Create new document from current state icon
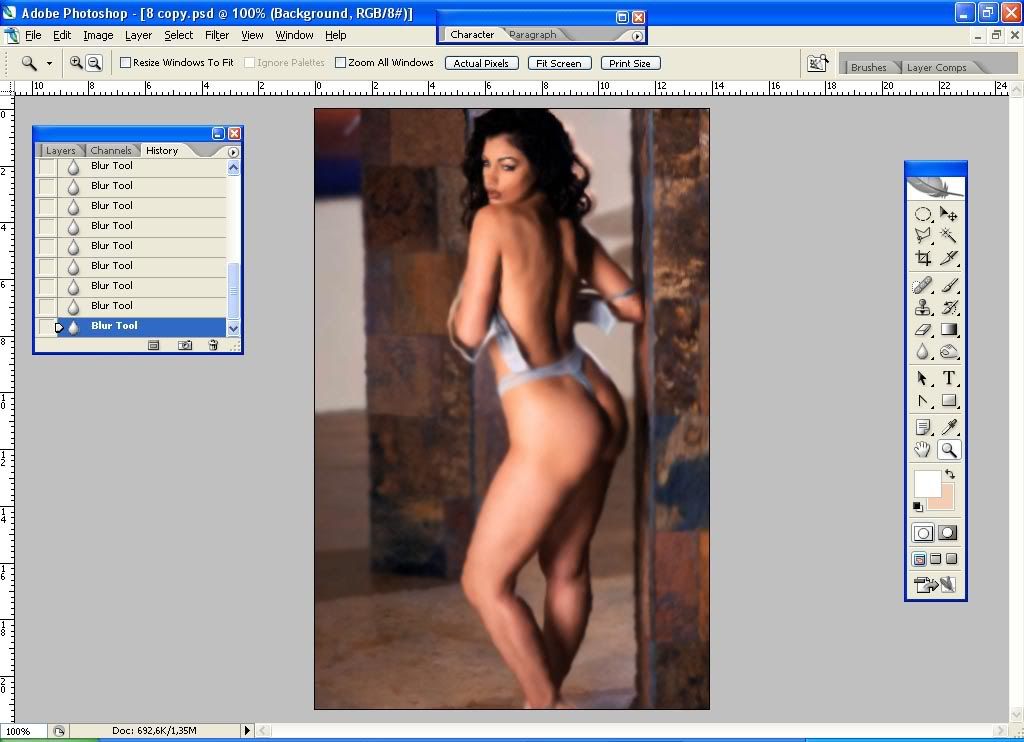The height and width of the screenshot is (742, 1024). click(x=153, y=345)
